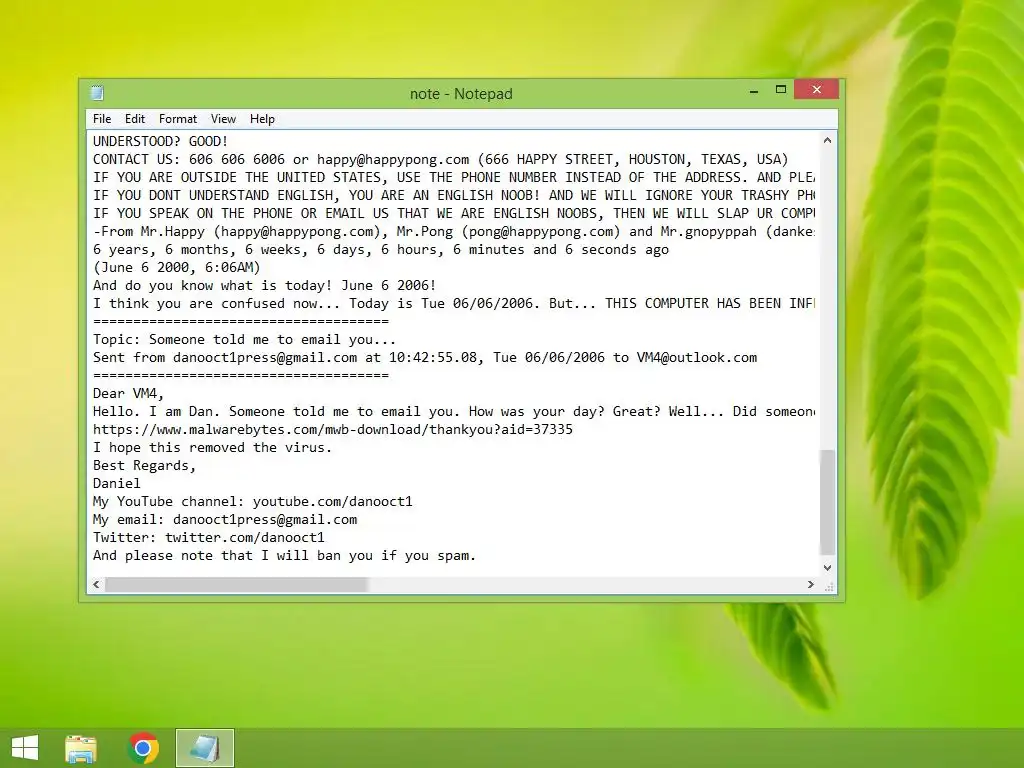
Task: Click the 'CONTACT US: 606 606 6006' line
Action: click(x=440, y=159)
